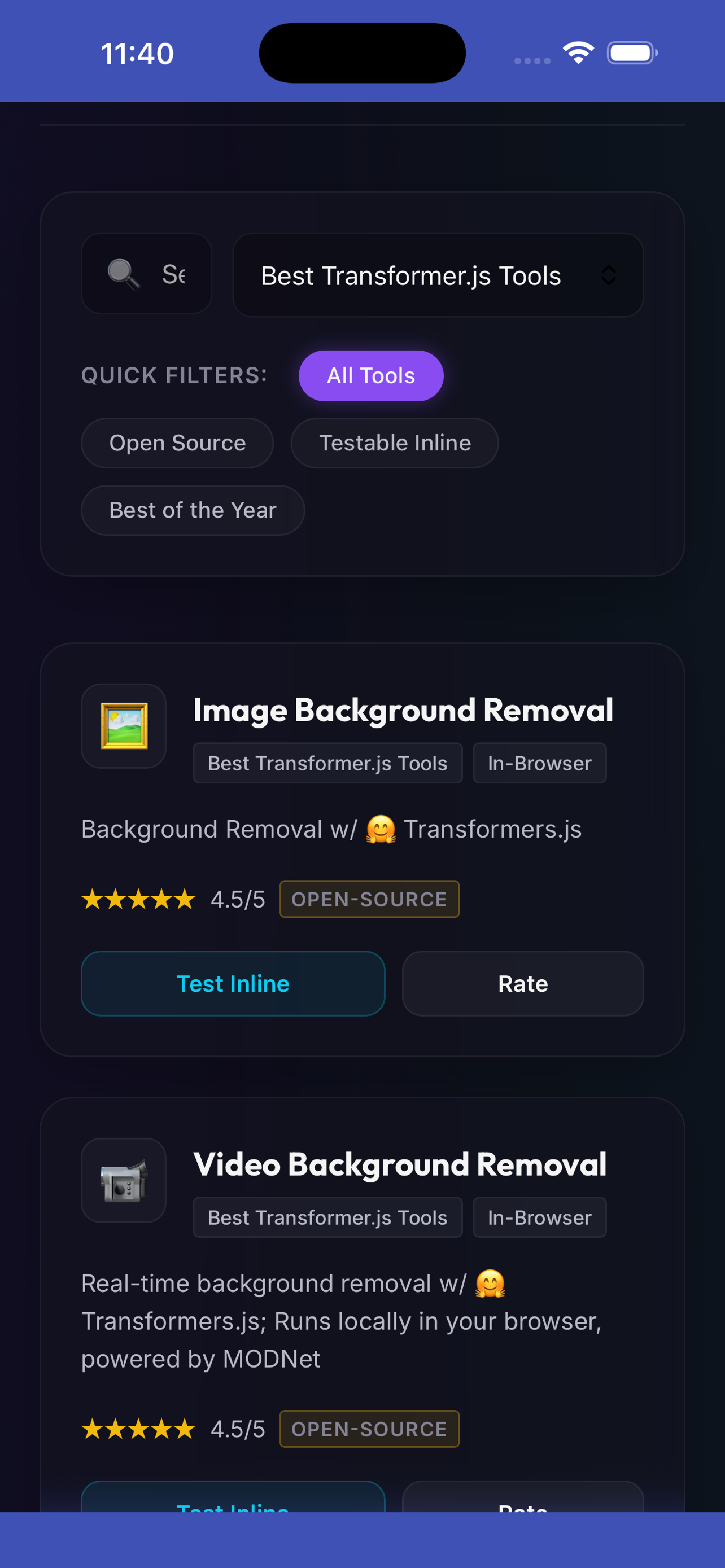Tap the star rating of Video Background Removal

[139, 1429]
